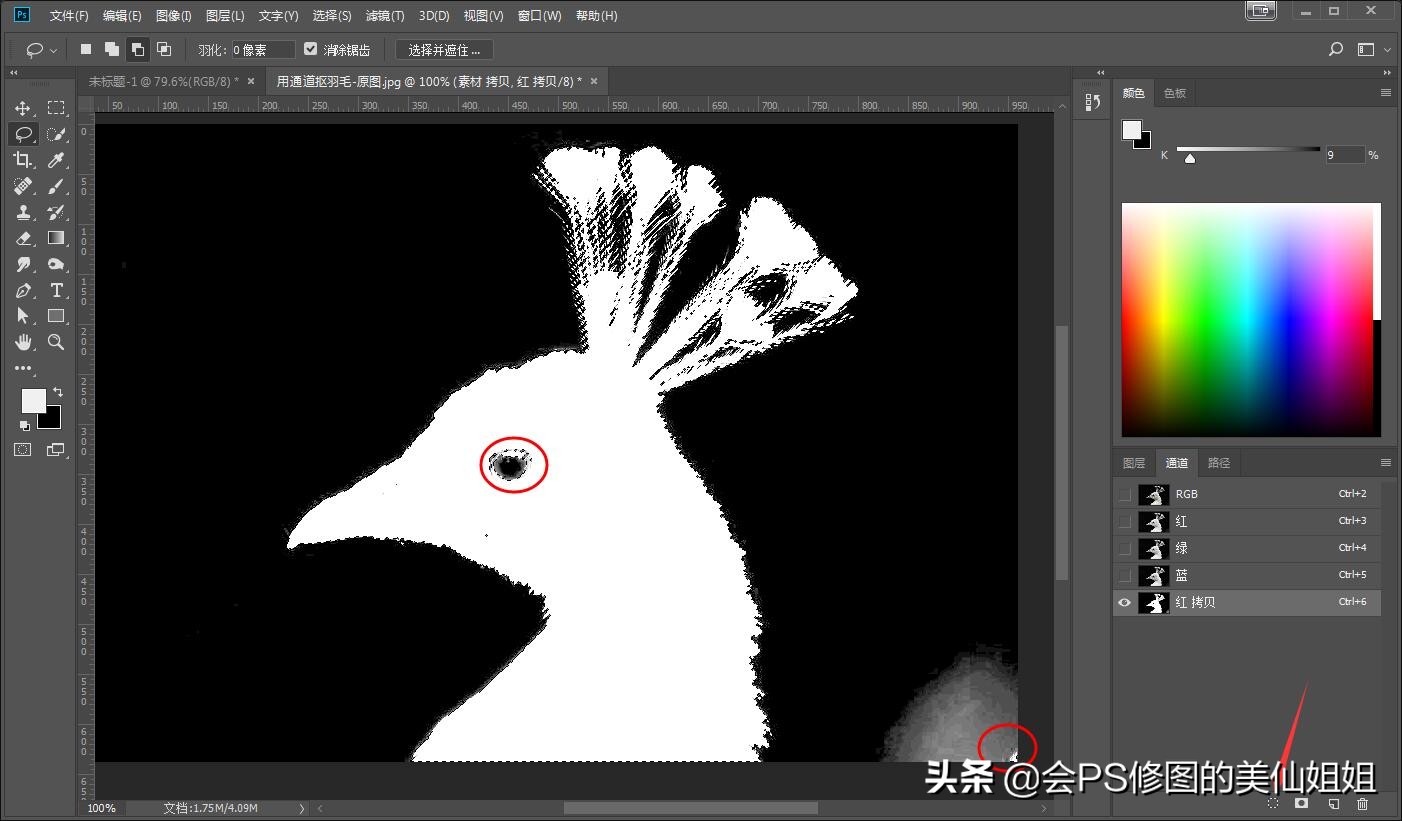Open the channels panel options menu
Screen dimensions: 1402x821
1385,463
